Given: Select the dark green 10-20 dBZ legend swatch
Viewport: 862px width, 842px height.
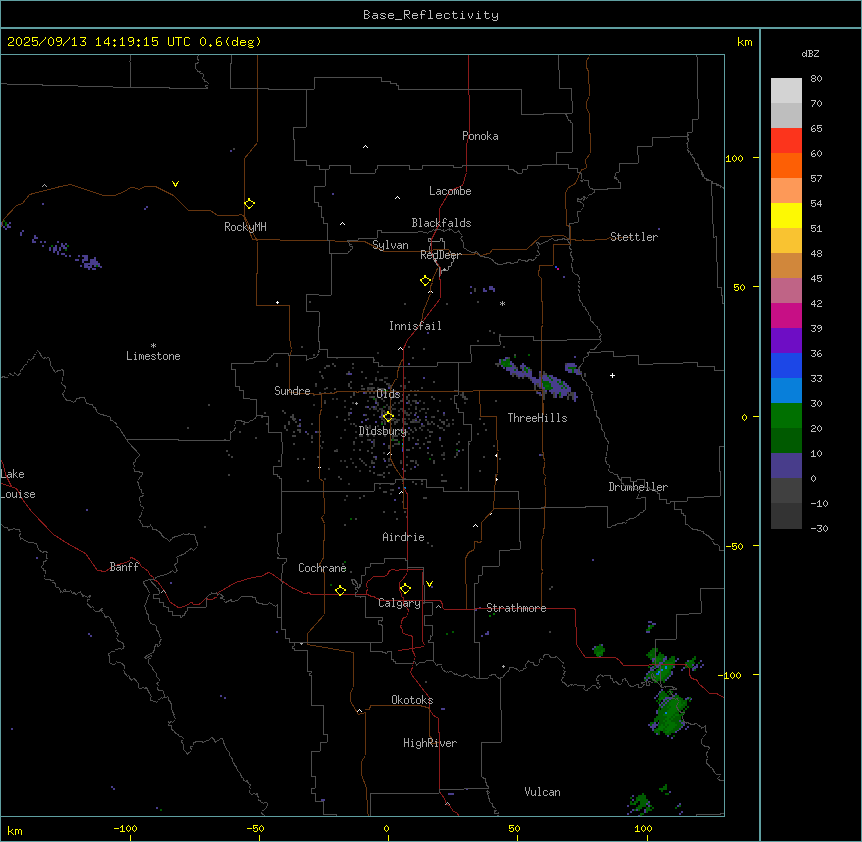Looking at the screenshot, I should (x=786, y=441).
